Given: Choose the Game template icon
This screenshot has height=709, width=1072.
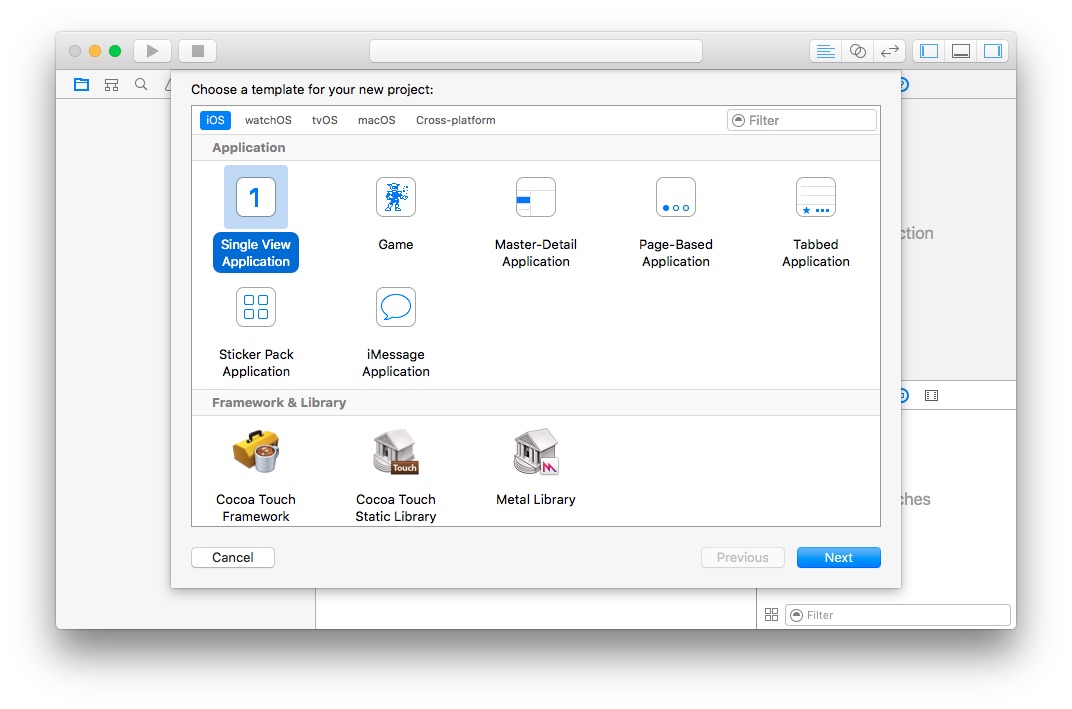Looking at the screenshot, I should pyautogui.click(x=396, y=197).
